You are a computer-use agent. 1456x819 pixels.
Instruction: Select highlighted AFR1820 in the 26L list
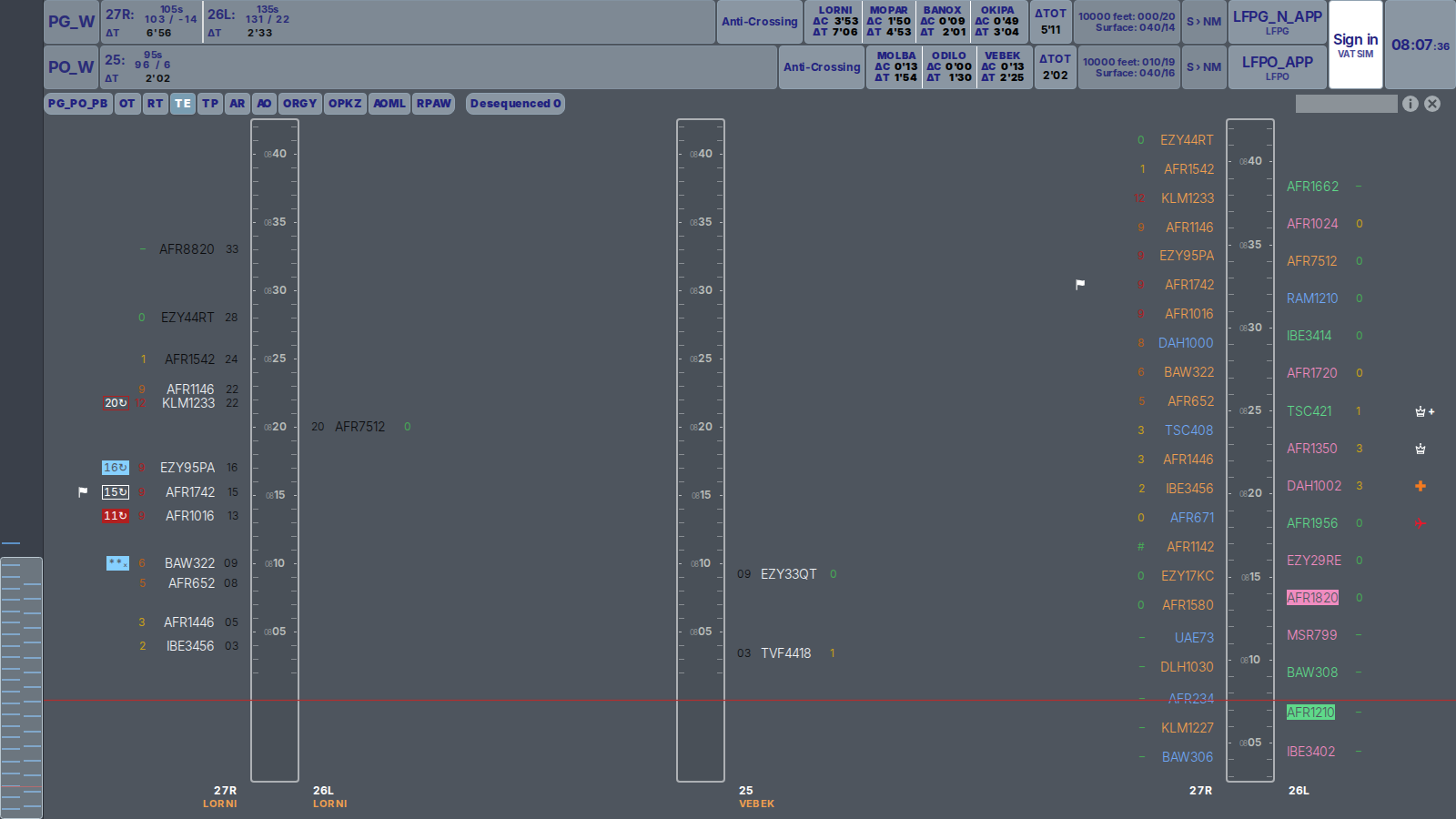pyautogui.click(x=1312, y=598)
